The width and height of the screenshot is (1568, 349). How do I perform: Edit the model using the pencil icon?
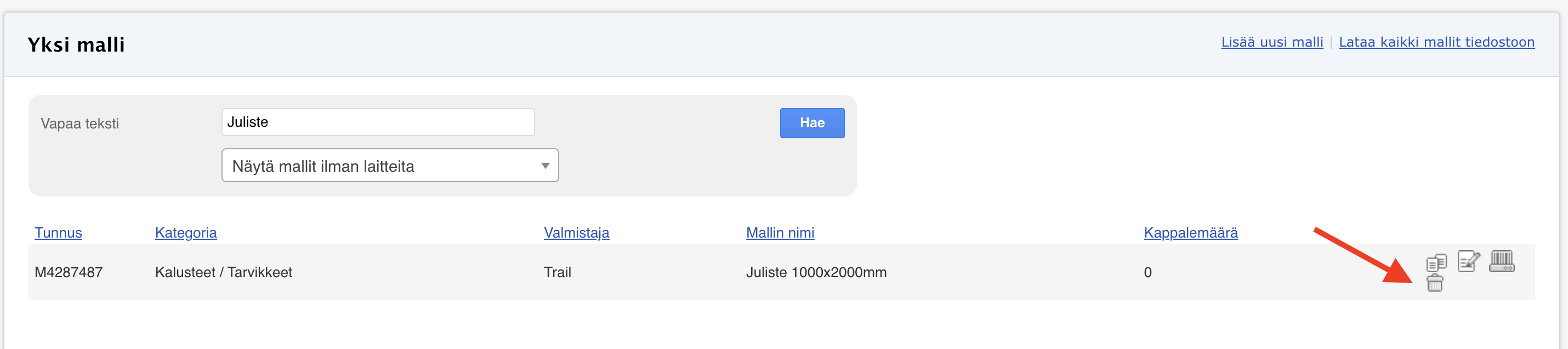point(1469,261)
